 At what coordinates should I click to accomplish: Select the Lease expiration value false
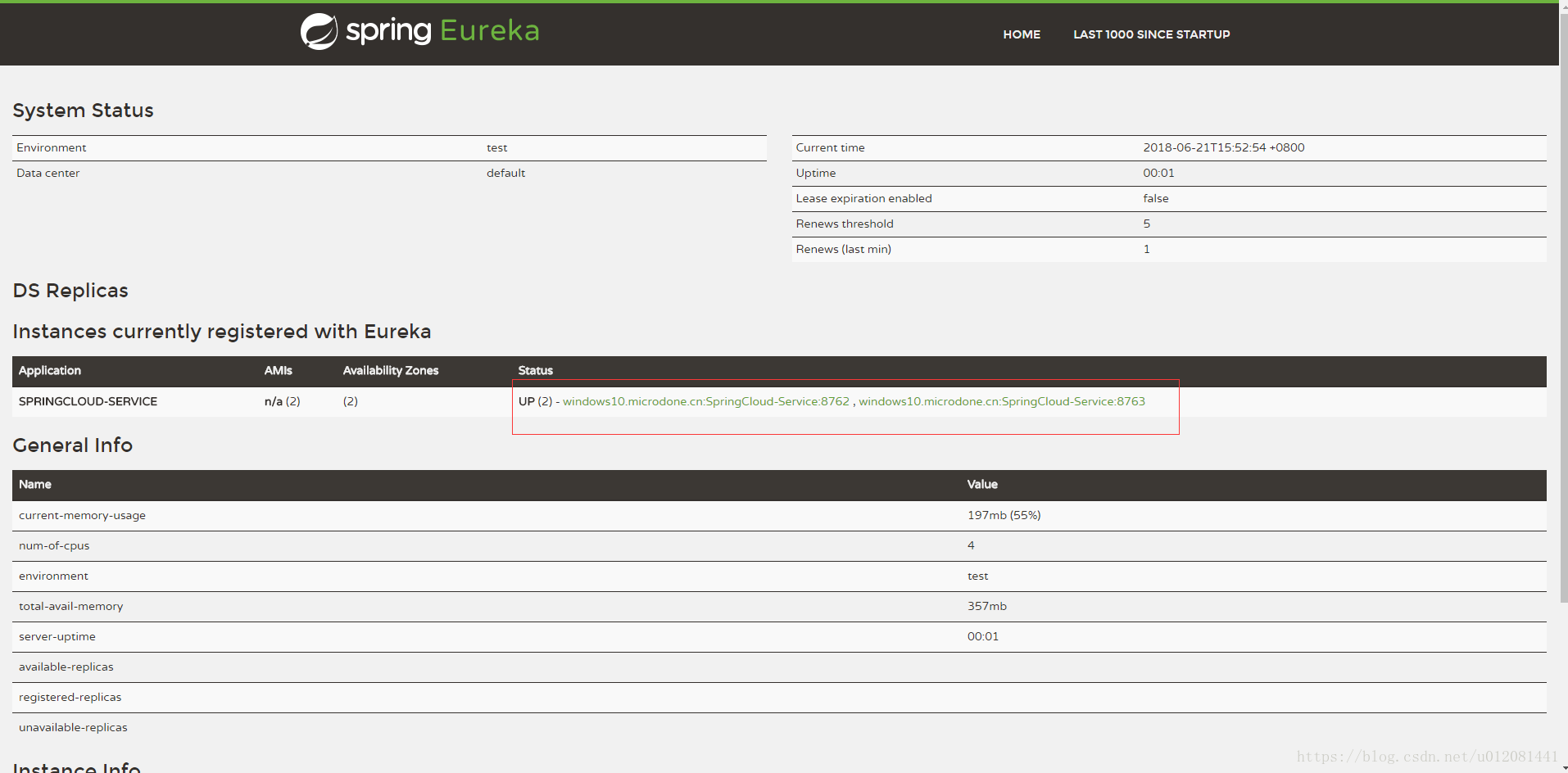[1156, 198]
